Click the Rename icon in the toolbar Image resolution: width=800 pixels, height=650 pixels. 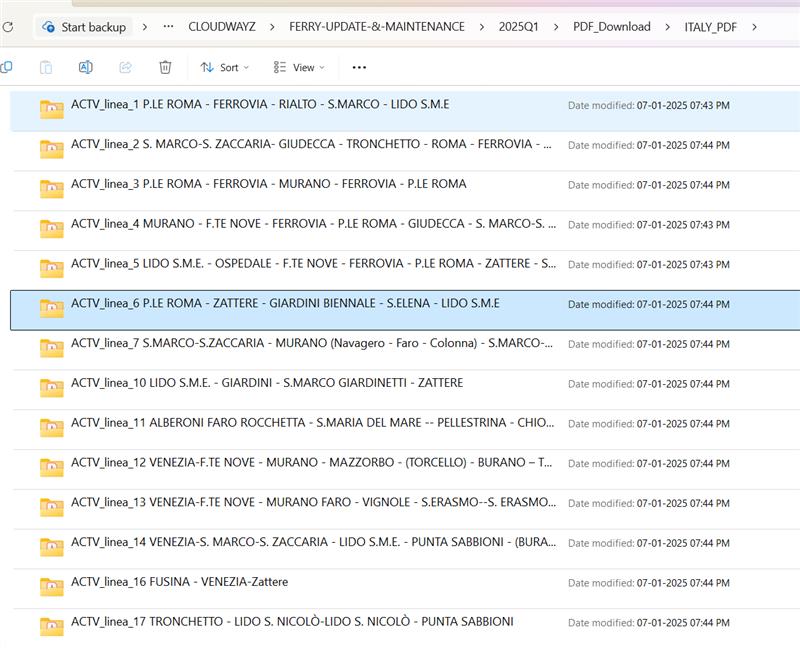point(86,67)
